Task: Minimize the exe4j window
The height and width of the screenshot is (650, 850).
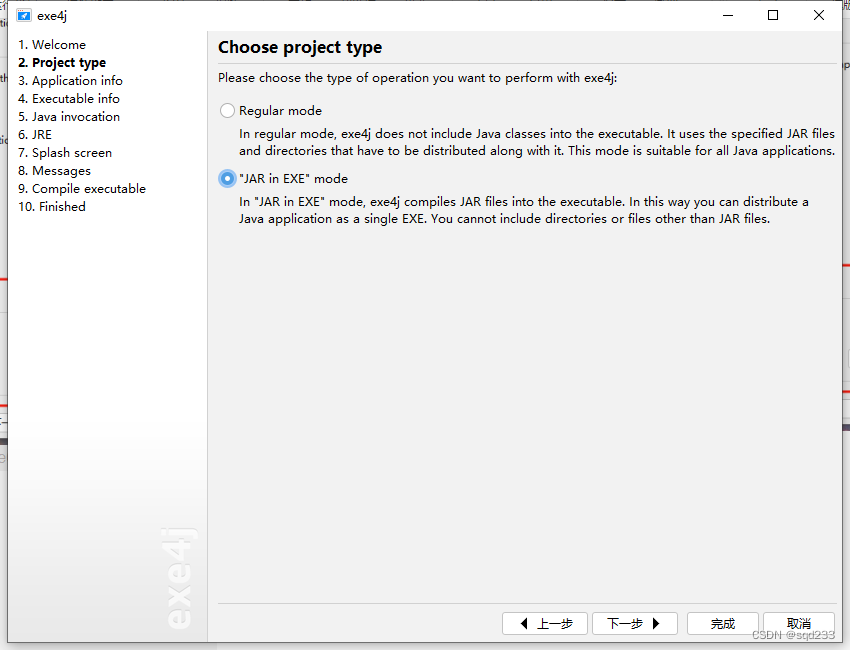Action: coord(728,15)
